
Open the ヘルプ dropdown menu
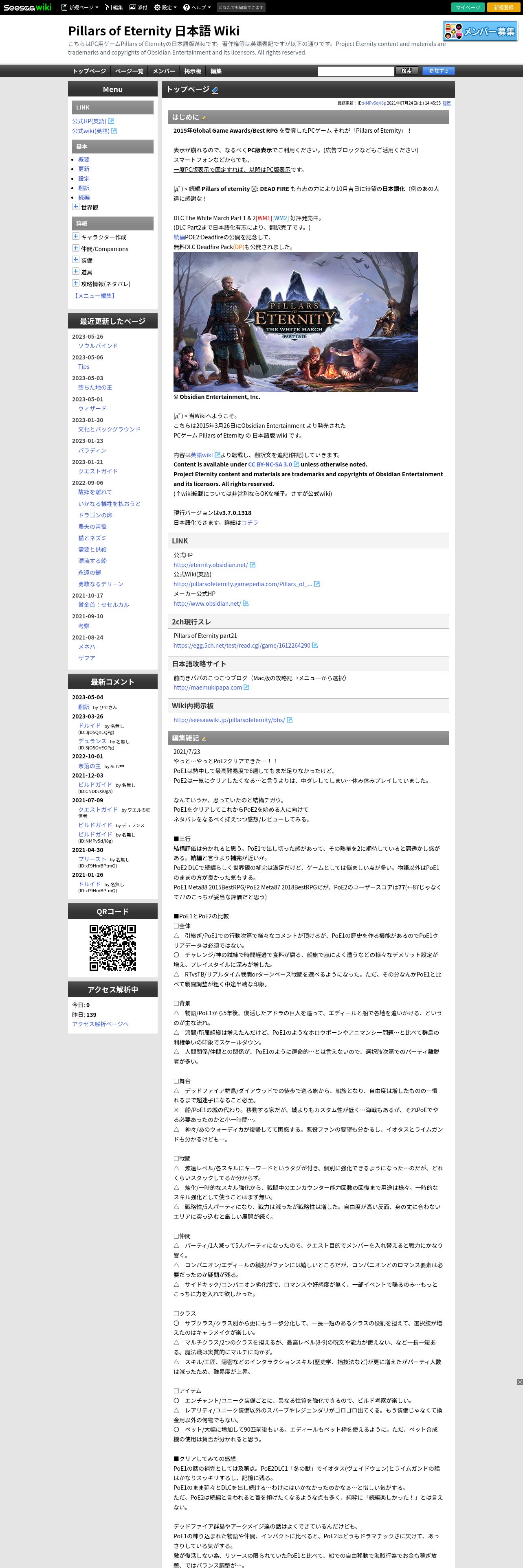pyautogui.click(x=197, y=7)
